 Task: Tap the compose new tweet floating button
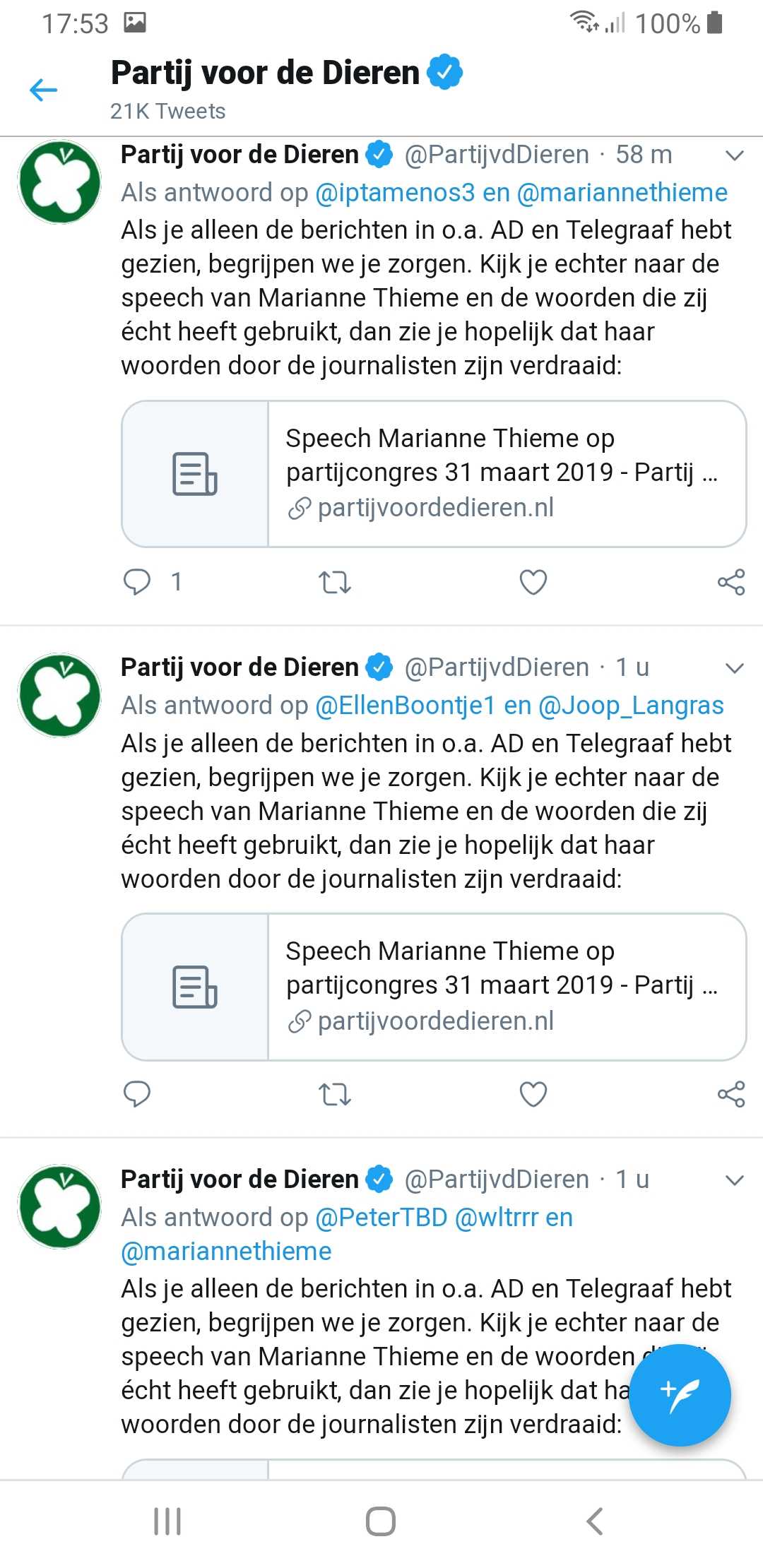coord(680,1394)
